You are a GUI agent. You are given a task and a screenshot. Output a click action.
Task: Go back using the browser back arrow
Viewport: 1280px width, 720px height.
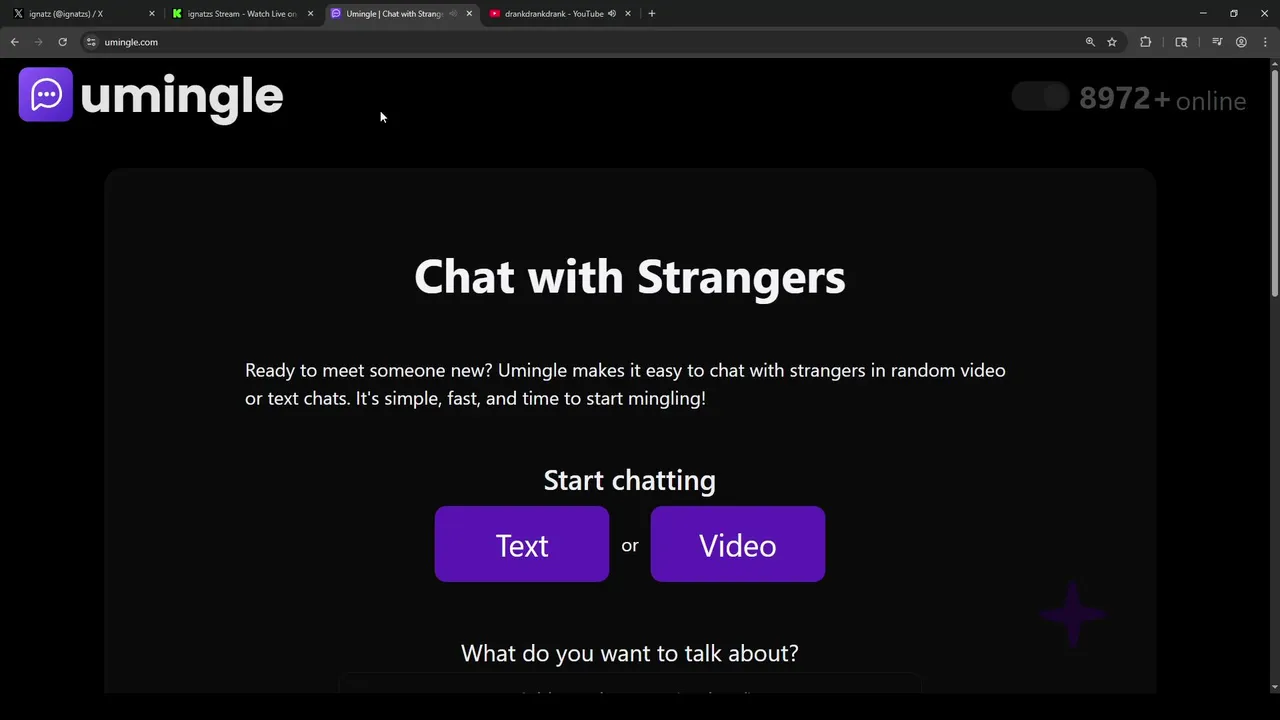[14, 42]
